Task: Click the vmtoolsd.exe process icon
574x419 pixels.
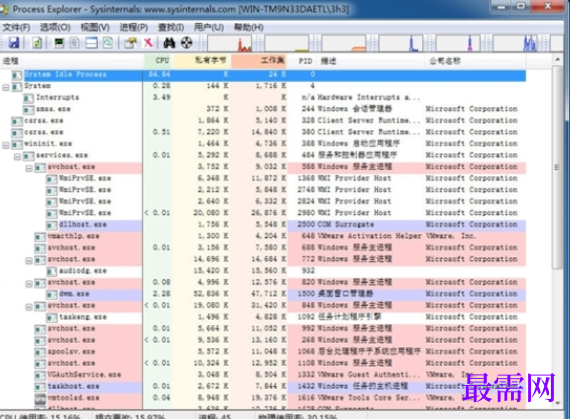Action: (40, 399)
